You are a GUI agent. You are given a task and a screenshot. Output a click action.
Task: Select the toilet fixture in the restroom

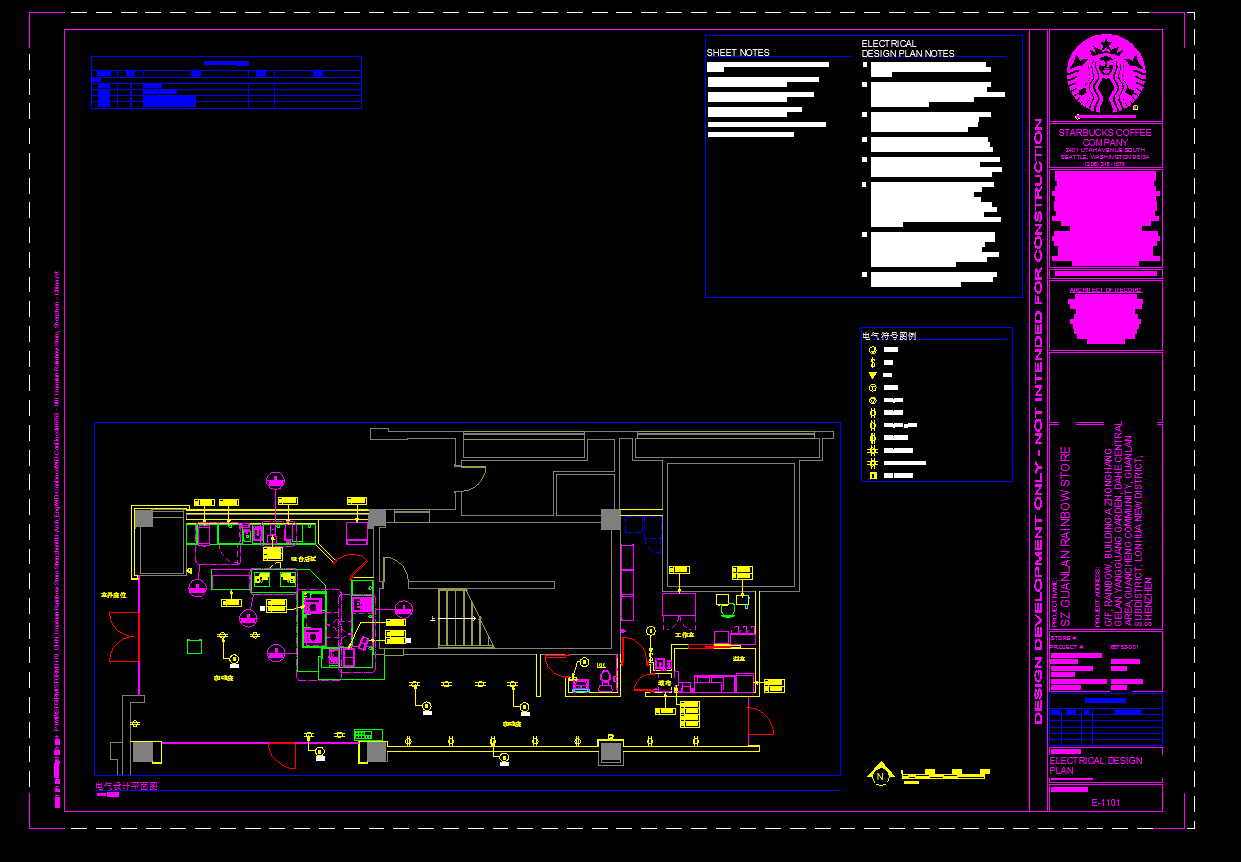pyautogui.click(x=604, y=679)
